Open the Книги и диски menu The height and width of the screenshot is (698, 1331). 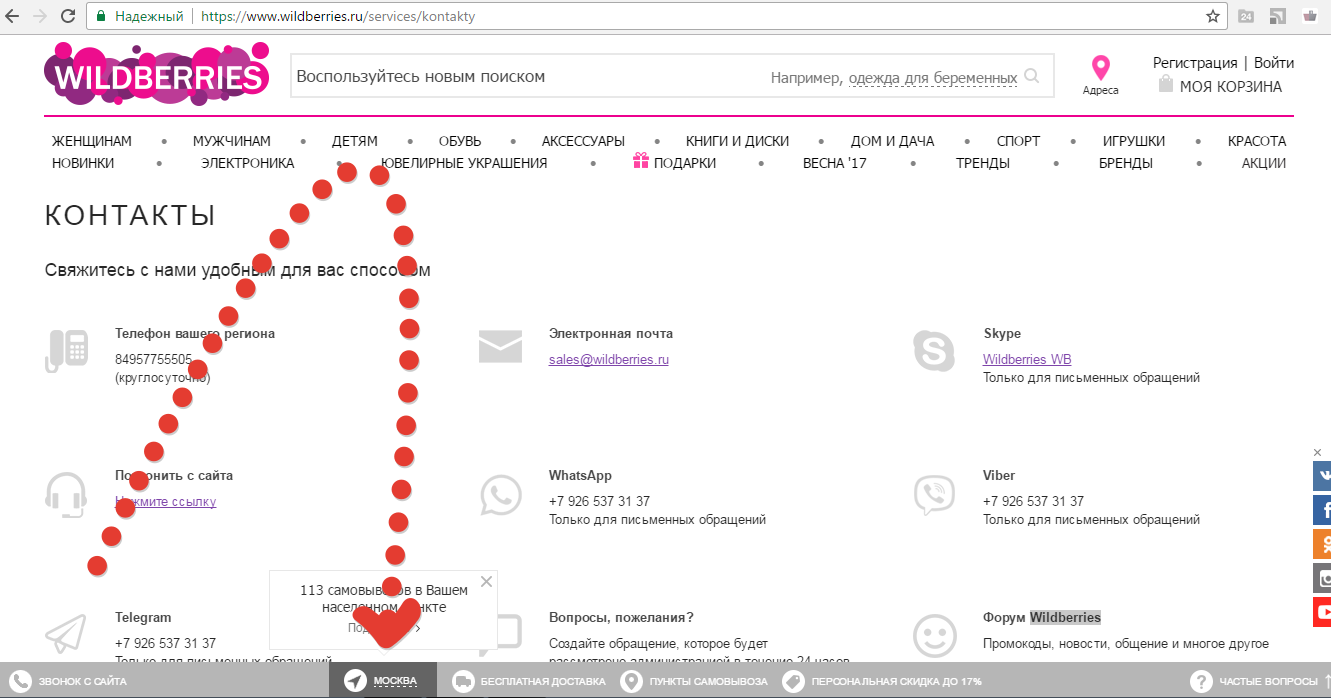pos(737,141)
